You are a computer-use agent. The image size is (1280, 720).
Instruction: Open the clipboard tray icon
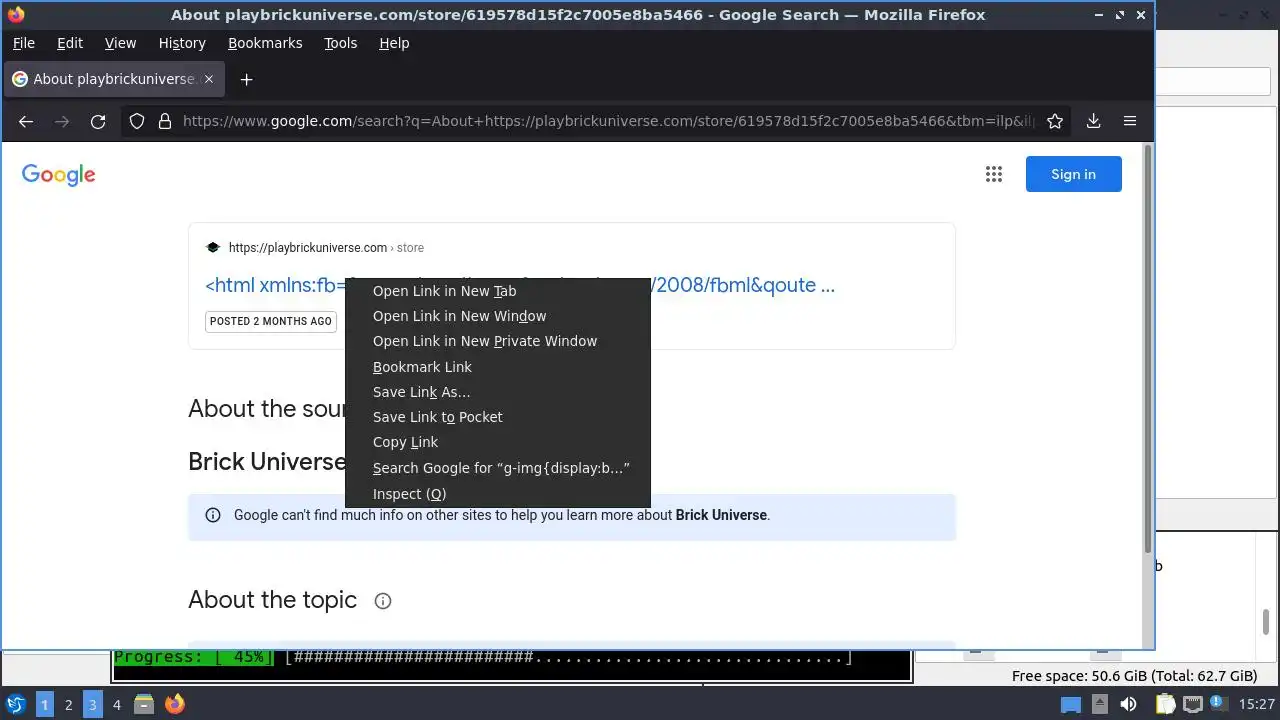[1165, 705]
